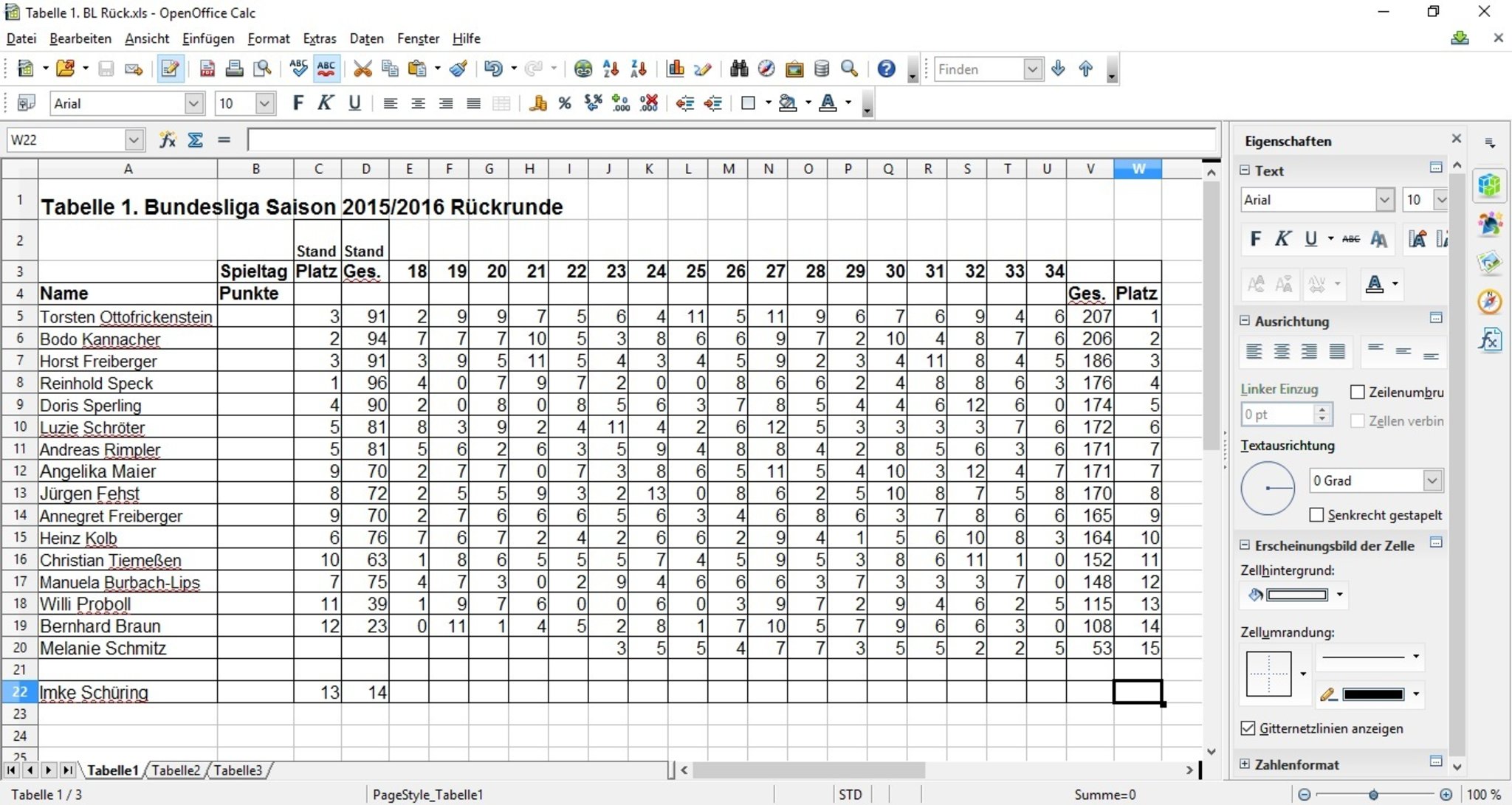1512x805 pixels.
Task: Open the toolbar font size dropdown
Action: tap(264, 103)
